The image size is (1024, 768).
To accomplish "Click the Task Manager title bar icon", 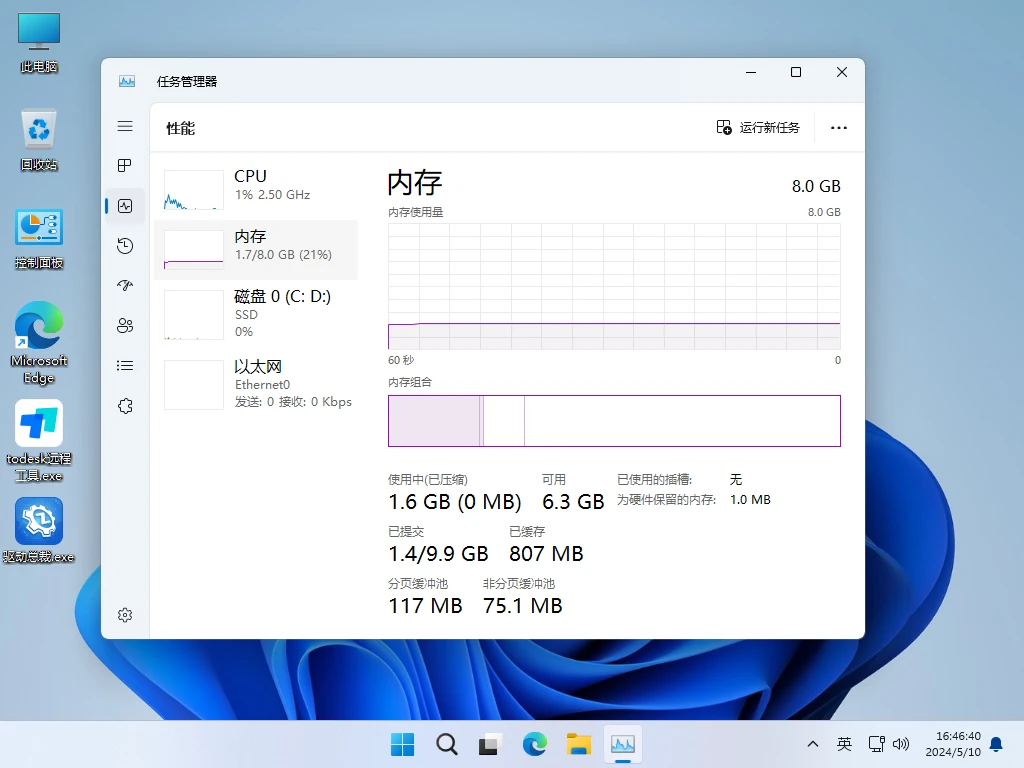I will click(127, 81).
